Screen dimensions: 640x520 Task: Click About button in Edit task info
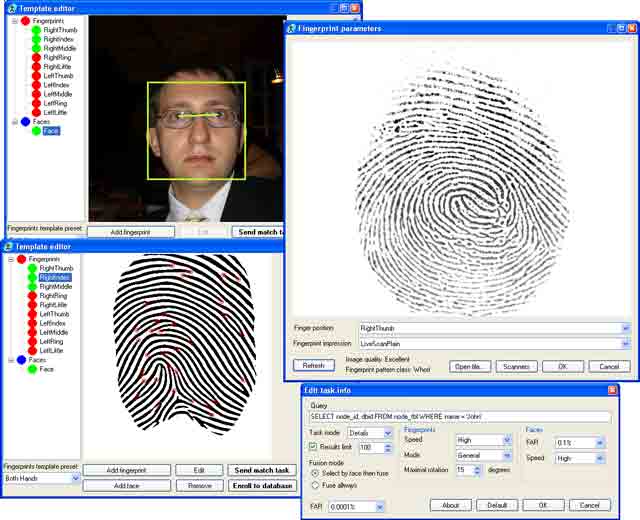(x=451, y=505)
